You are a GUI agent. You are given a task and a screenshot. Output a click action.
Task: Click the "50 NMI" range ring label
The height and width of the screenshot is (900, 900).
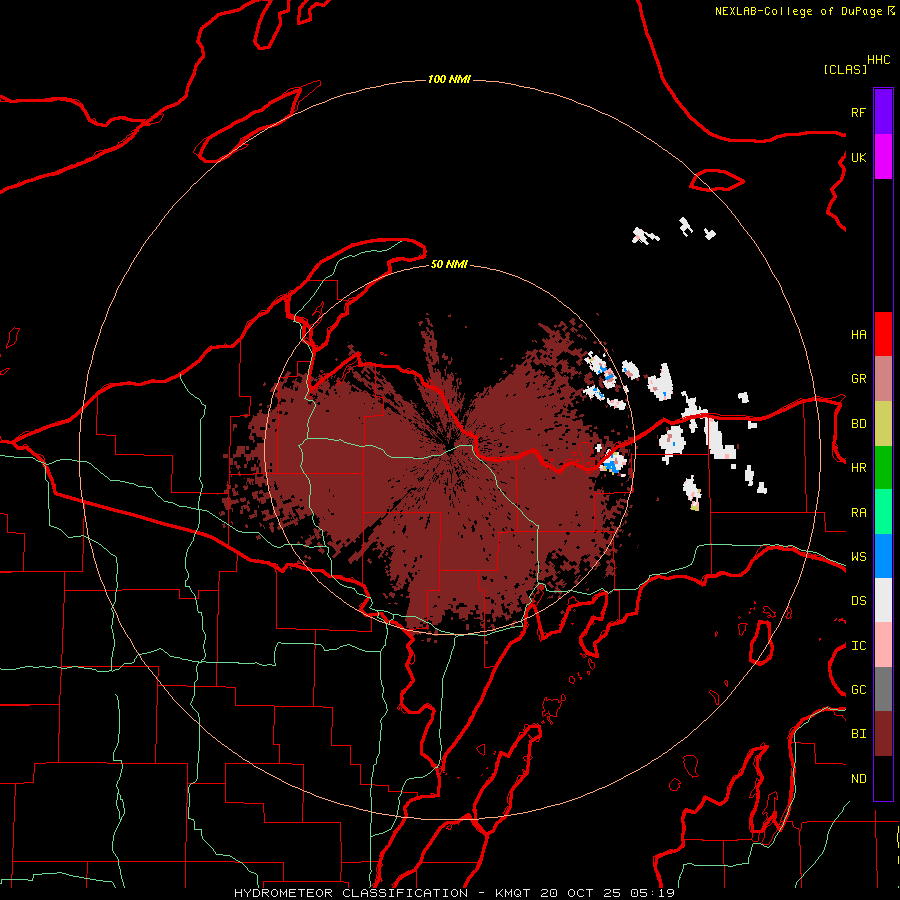point(449,264)
